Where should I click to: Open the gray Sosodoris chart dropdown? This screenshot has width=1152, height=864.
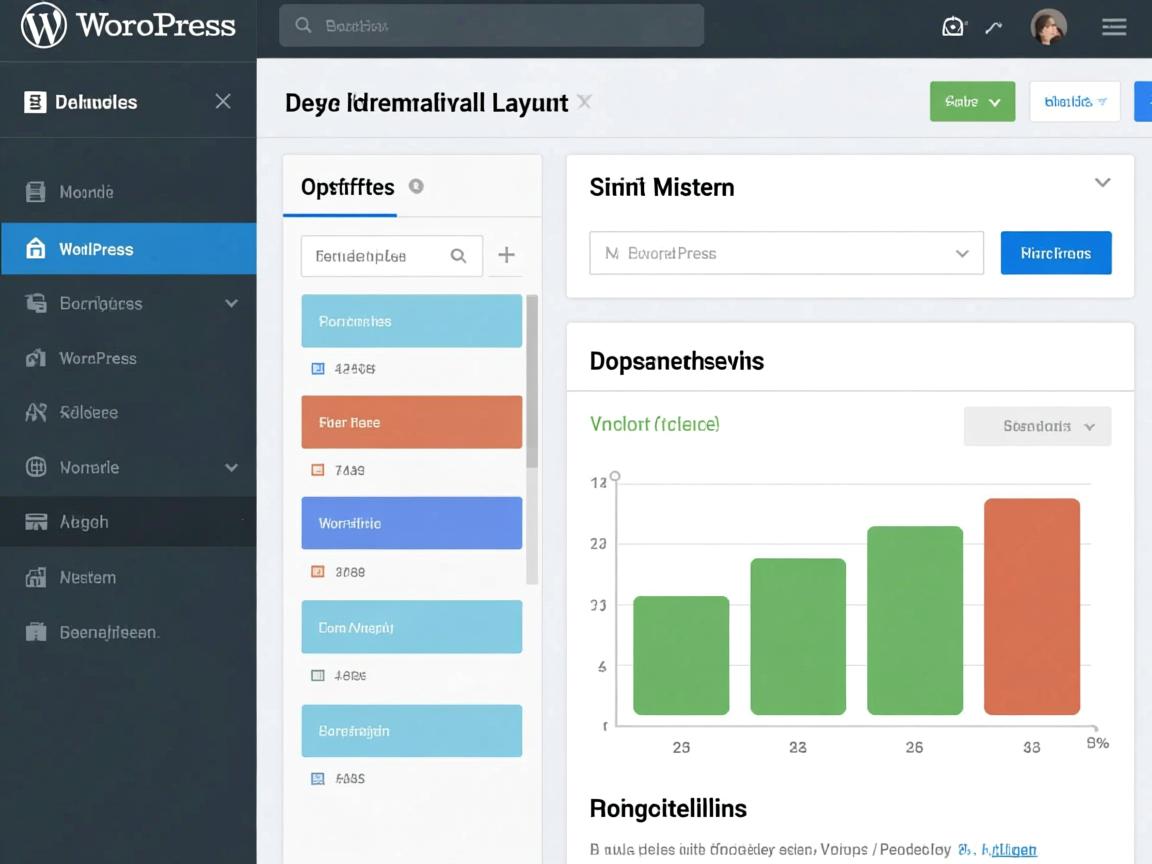click(x=1037, y=426)
